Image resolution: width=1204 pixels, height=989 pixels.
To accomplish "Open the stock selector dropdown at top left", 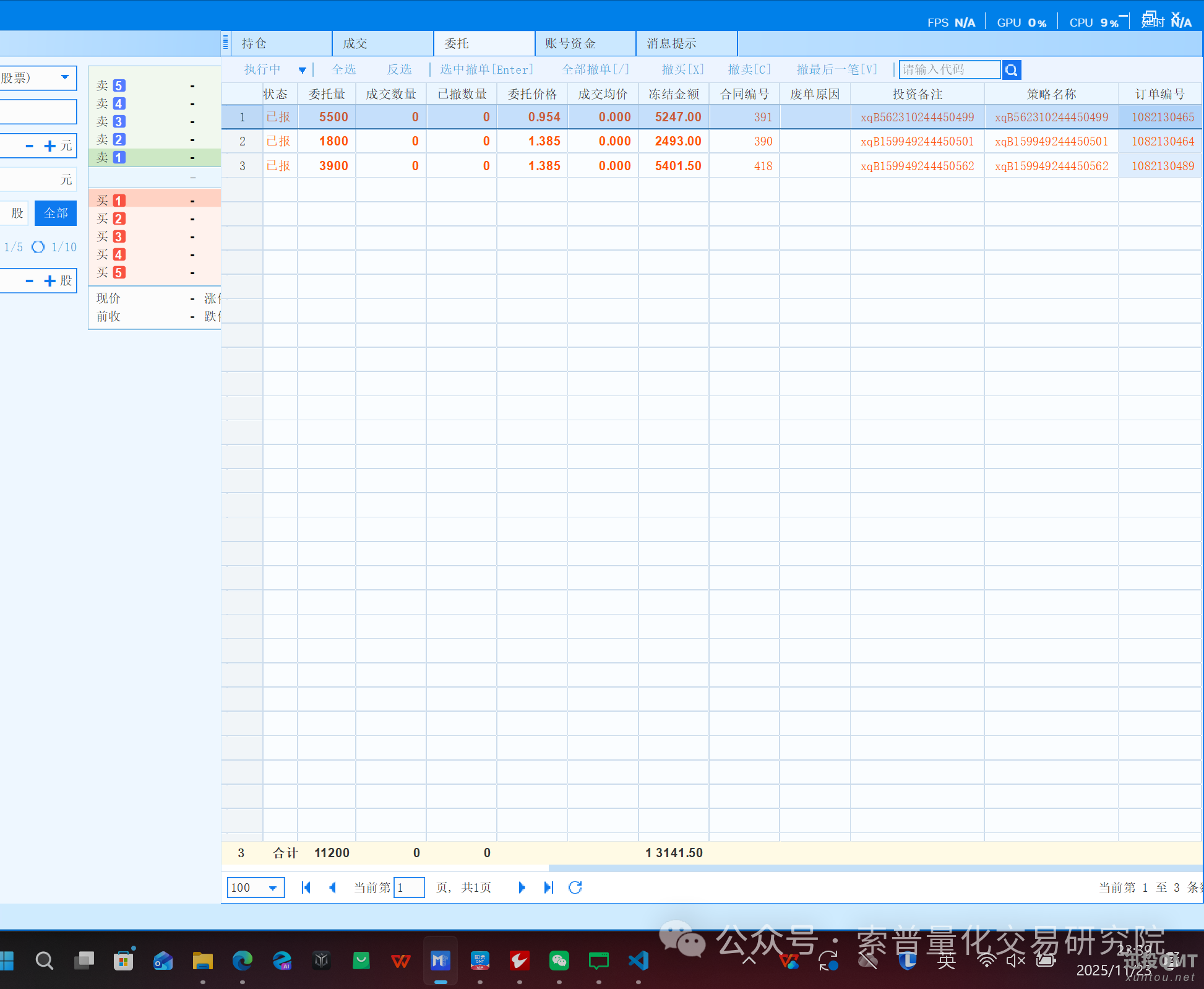I will click(x=64, y=77).
